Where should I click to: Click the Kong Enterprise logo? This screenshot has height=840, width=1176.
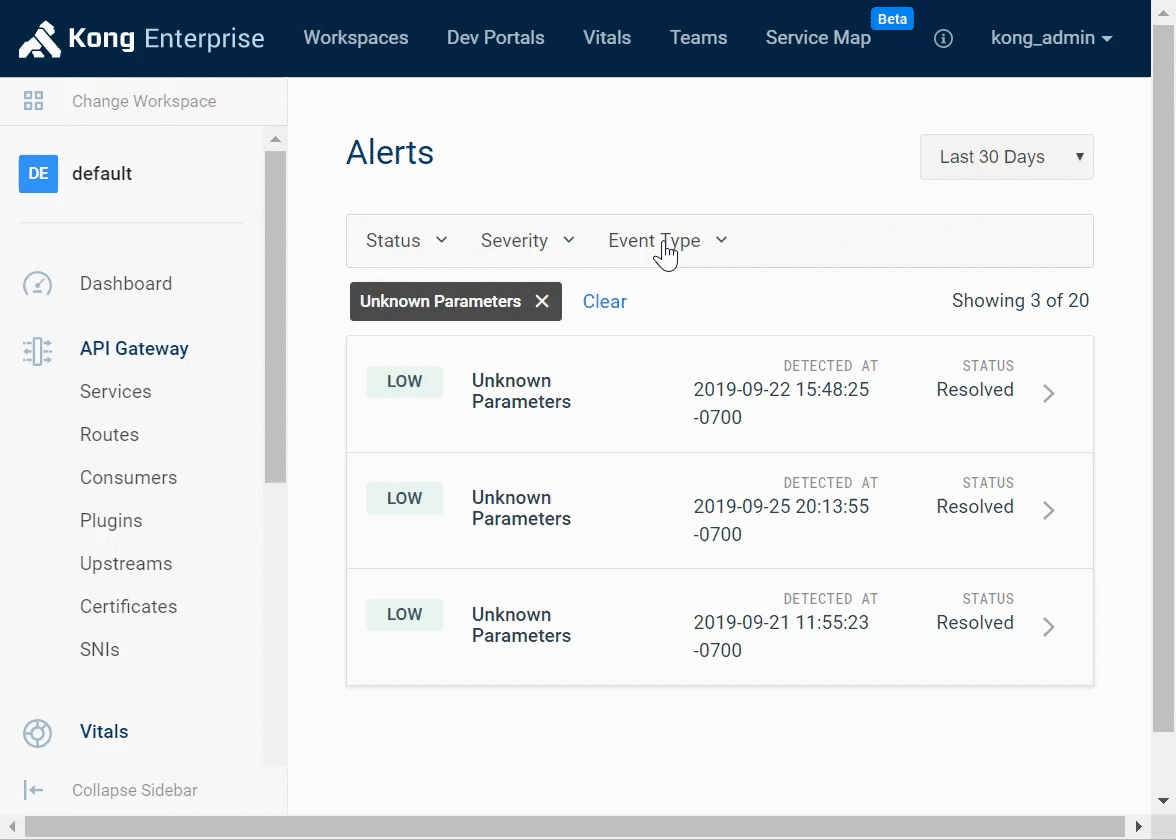(x=142, y=38)
